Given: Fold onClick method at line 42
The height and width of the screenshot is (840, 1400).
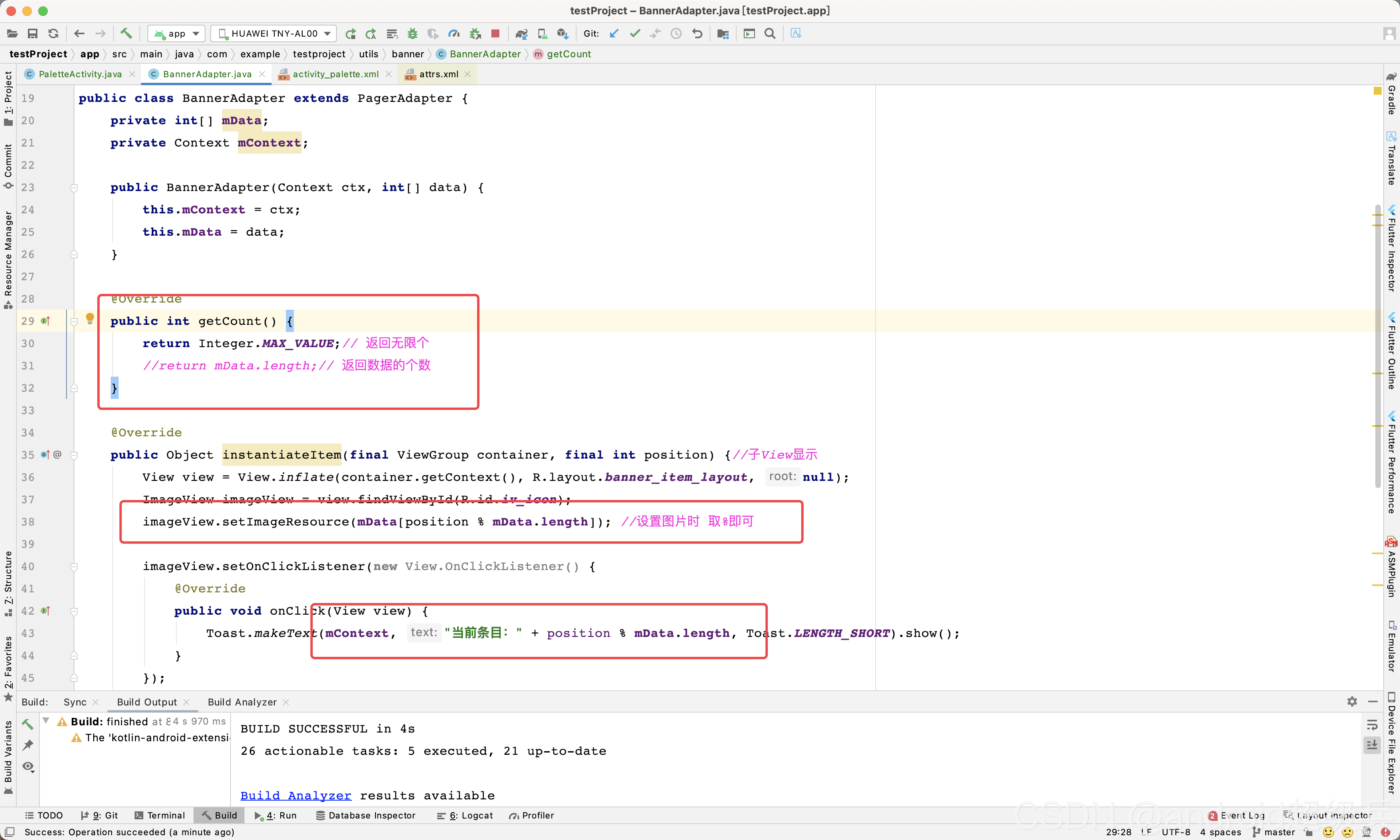Looking at the screenshot, I should 74,611.
